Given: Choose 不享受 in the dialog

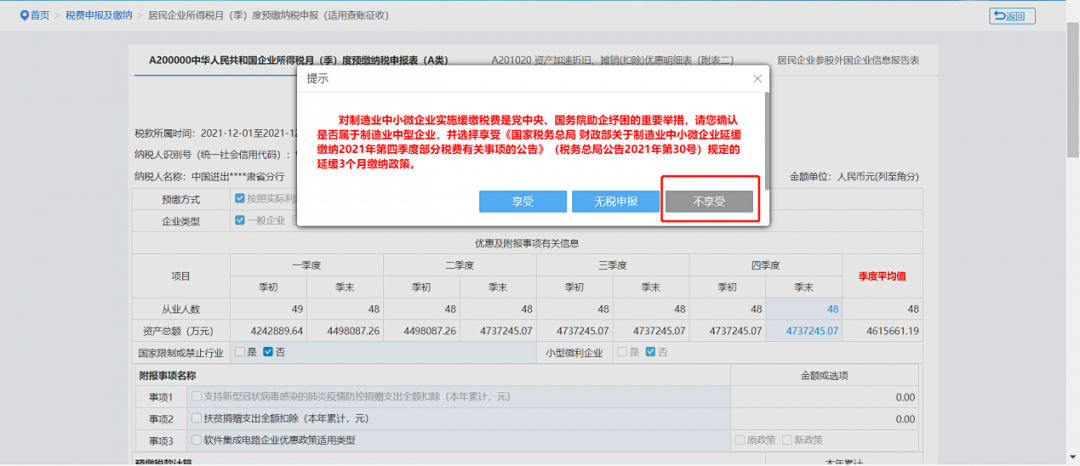Looking at the screenshot, I should click(708, 201).
